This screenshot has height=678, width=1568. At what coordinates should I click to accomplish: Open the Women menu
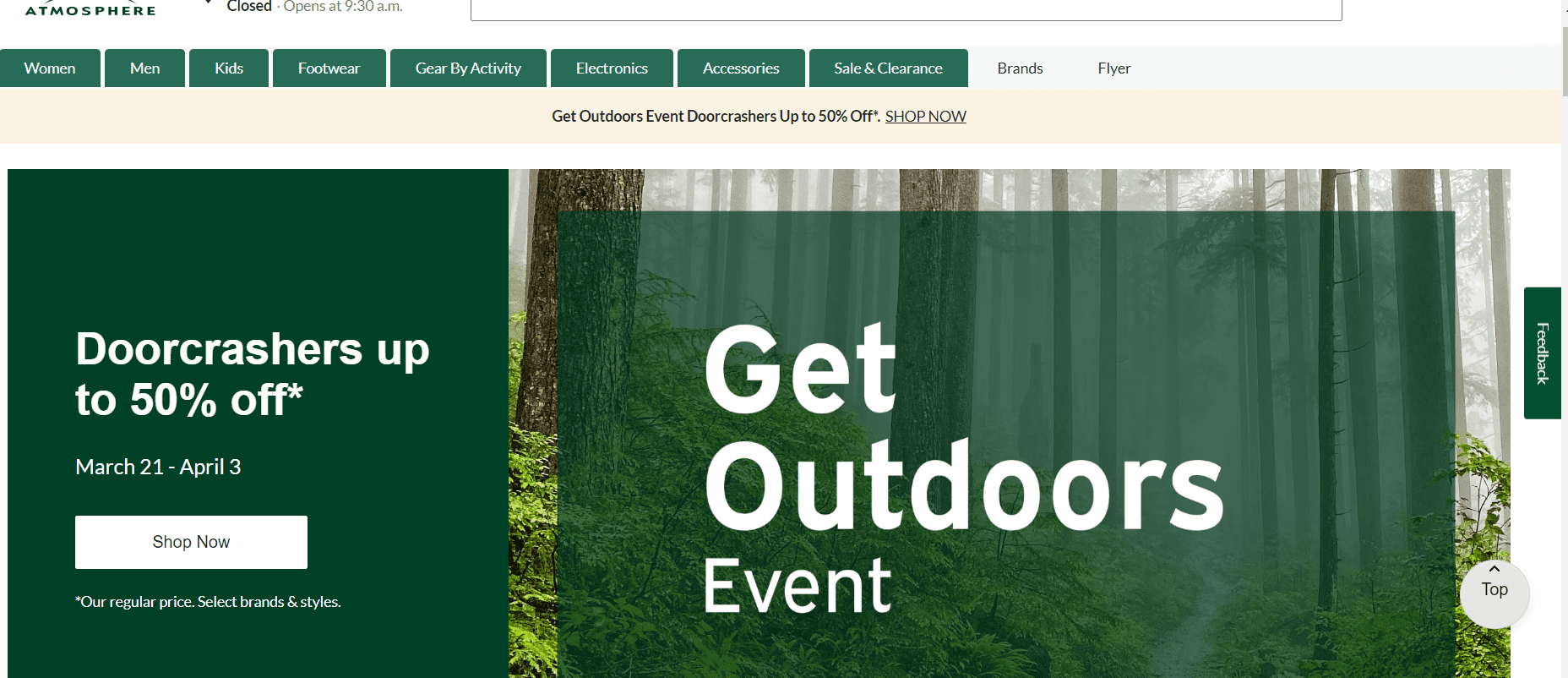[50, 68]
